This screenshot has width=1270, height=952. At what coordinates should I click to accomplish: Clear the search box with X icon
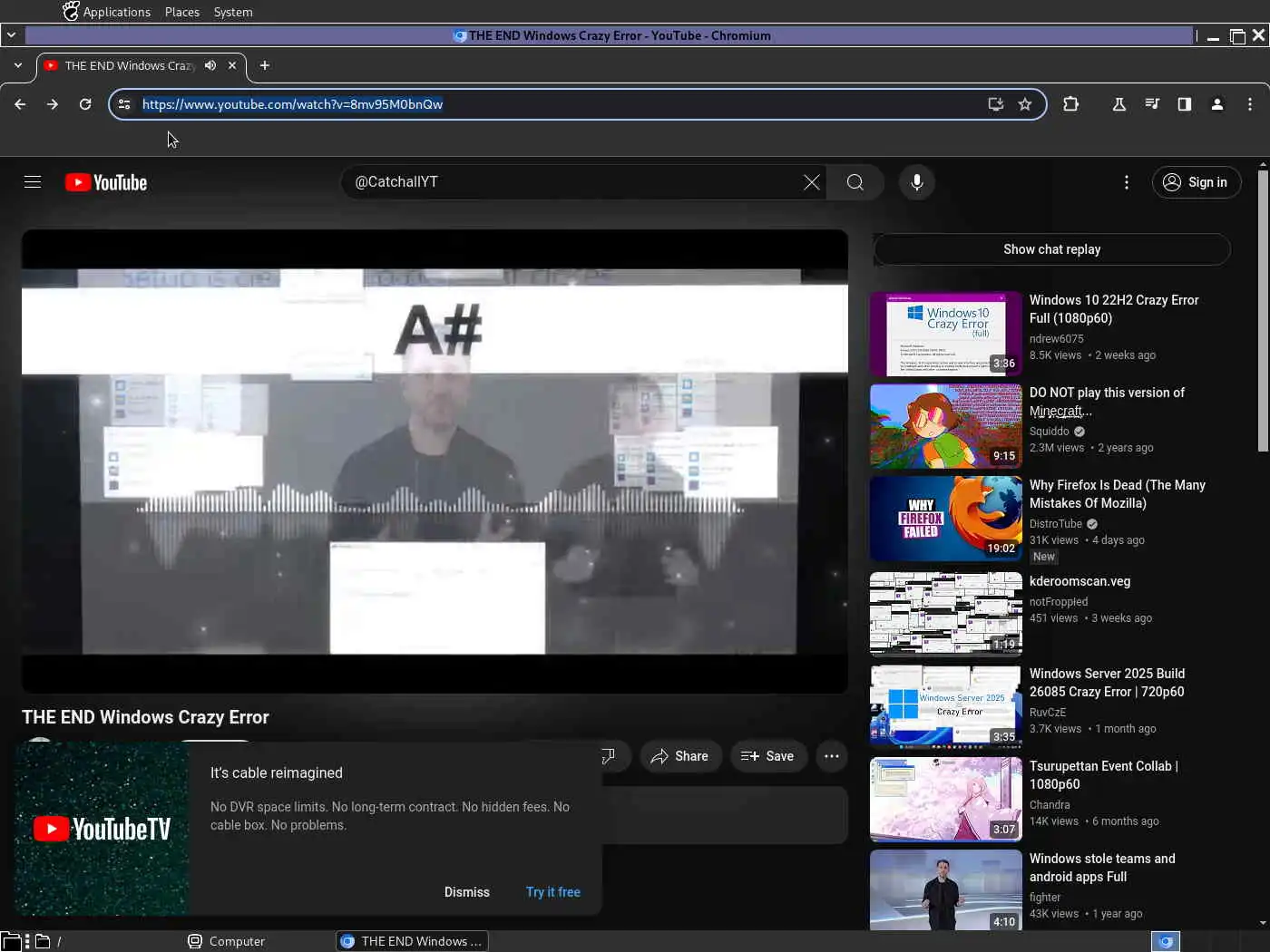tap(812, 182)
